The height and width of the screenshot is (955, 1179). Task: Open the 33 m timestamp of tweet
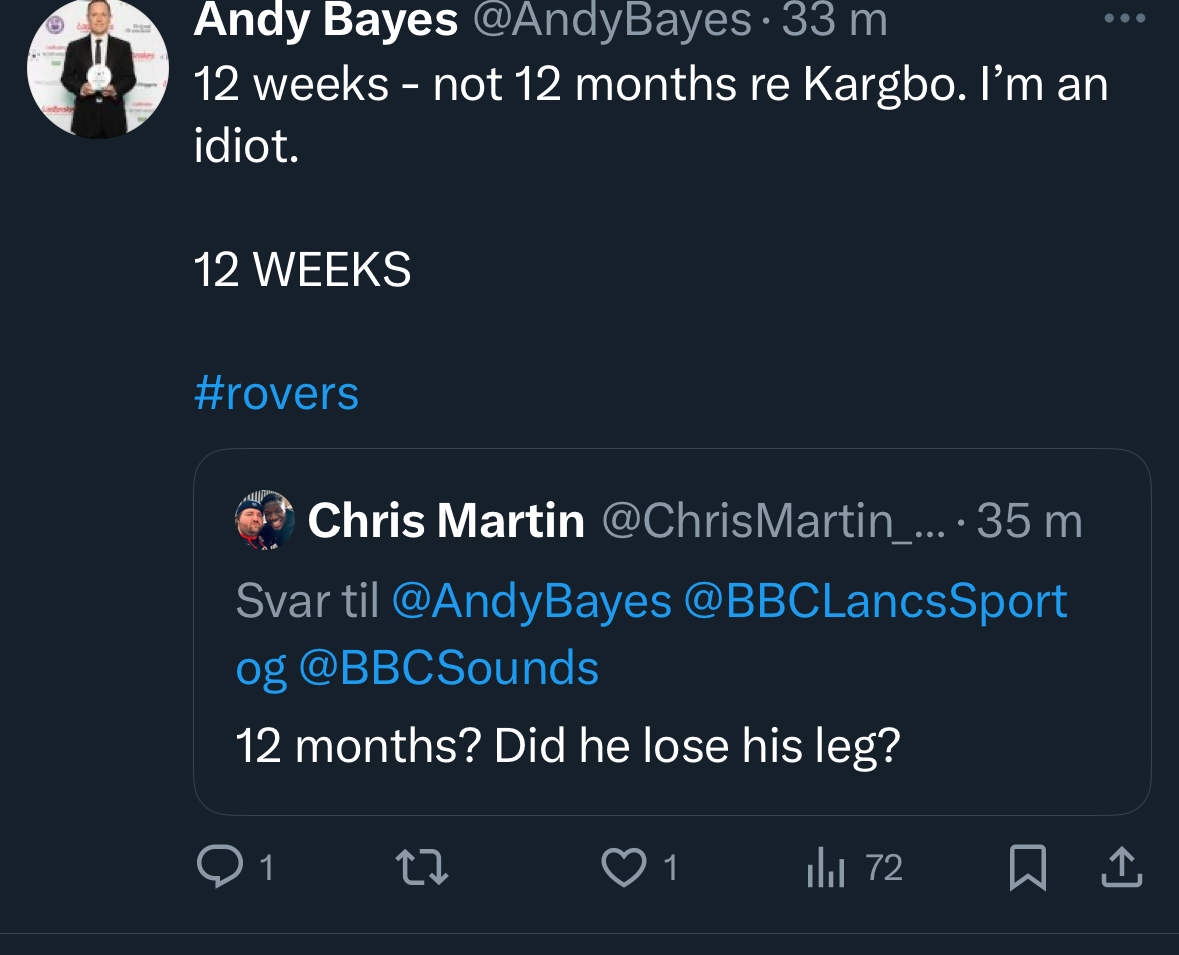(x=834, y=20)
